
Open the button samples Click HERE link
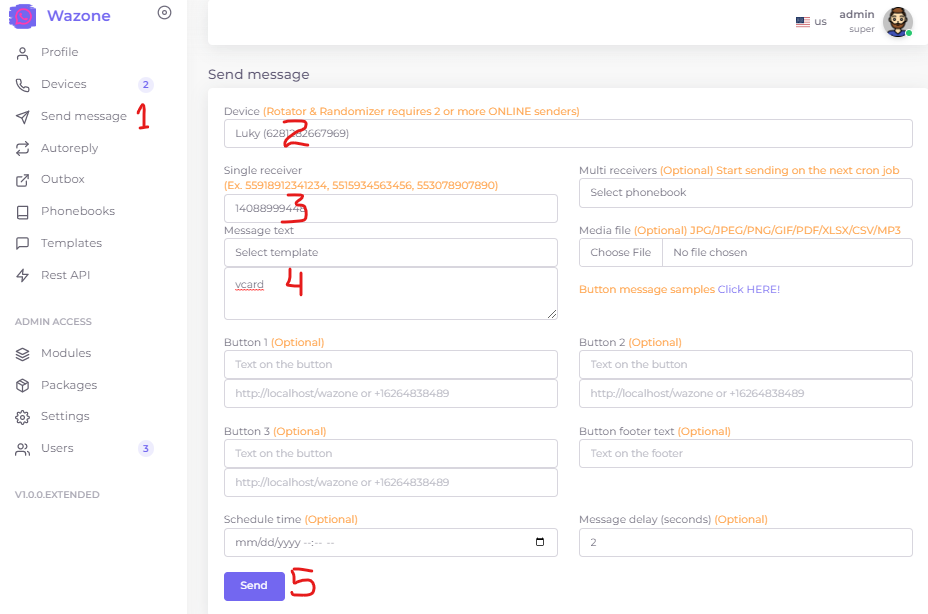pos(748,289)
